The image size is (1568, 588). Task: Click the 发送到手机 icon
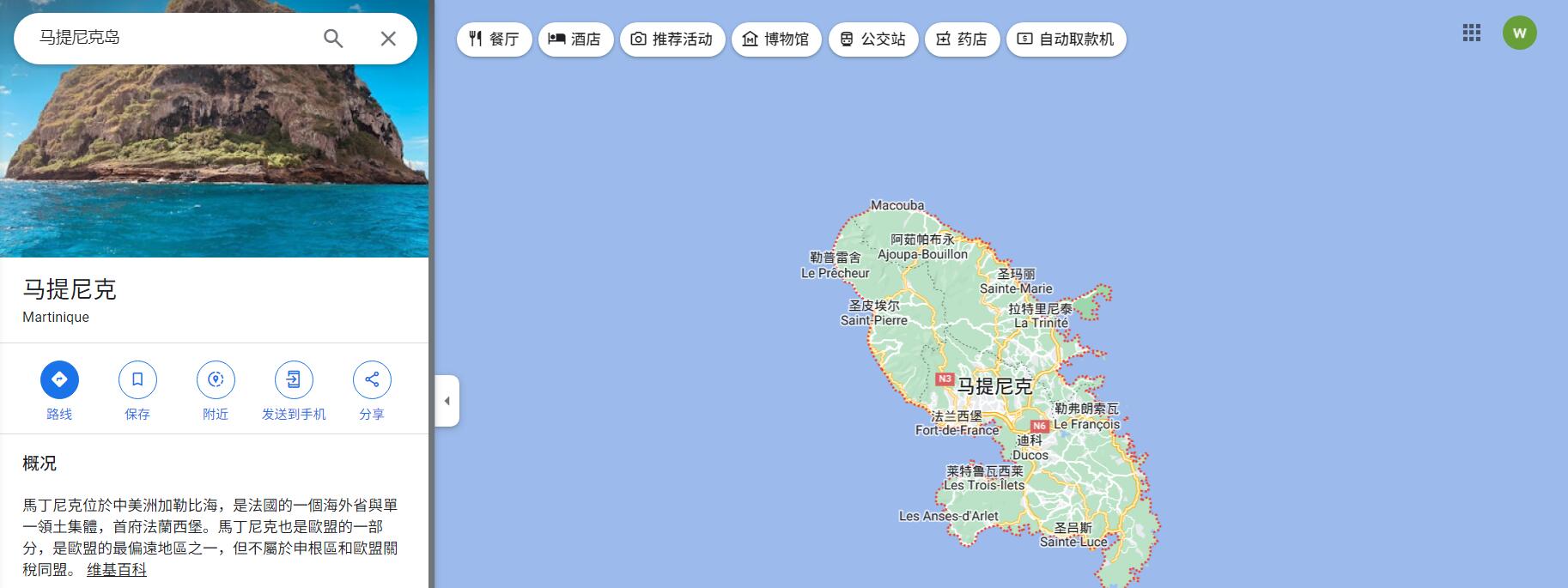pos(294,379)
